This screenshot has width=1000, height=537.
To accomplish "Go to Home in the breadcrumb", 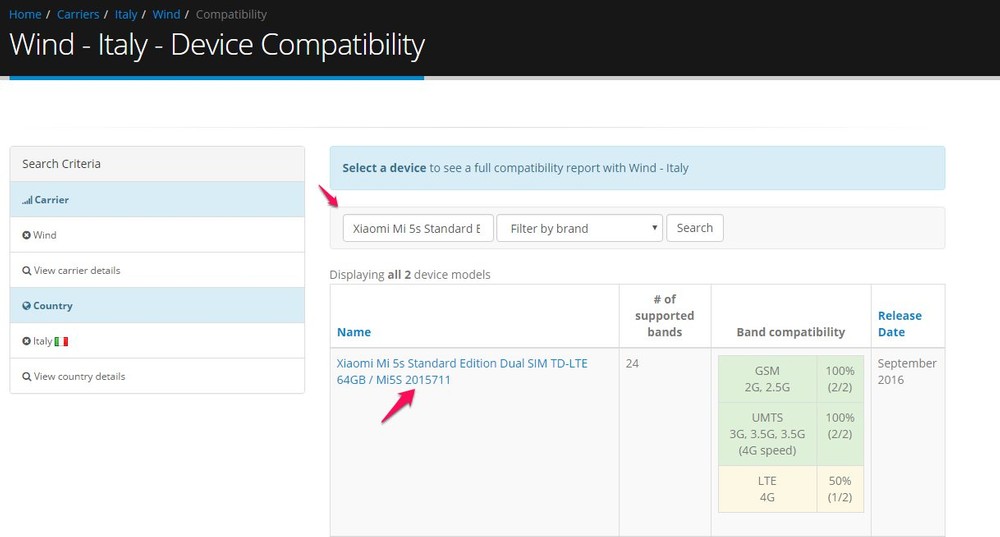I will [25, 15].
